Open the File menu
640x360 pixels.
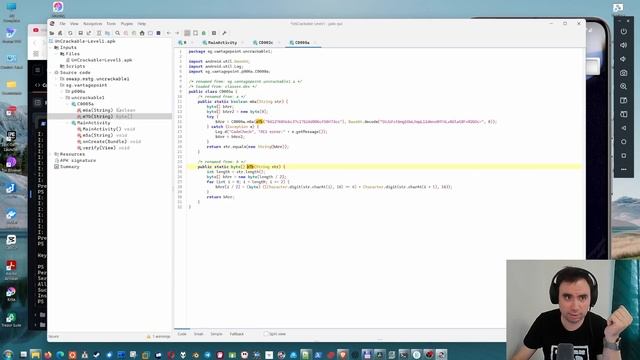tap(62, 24)
